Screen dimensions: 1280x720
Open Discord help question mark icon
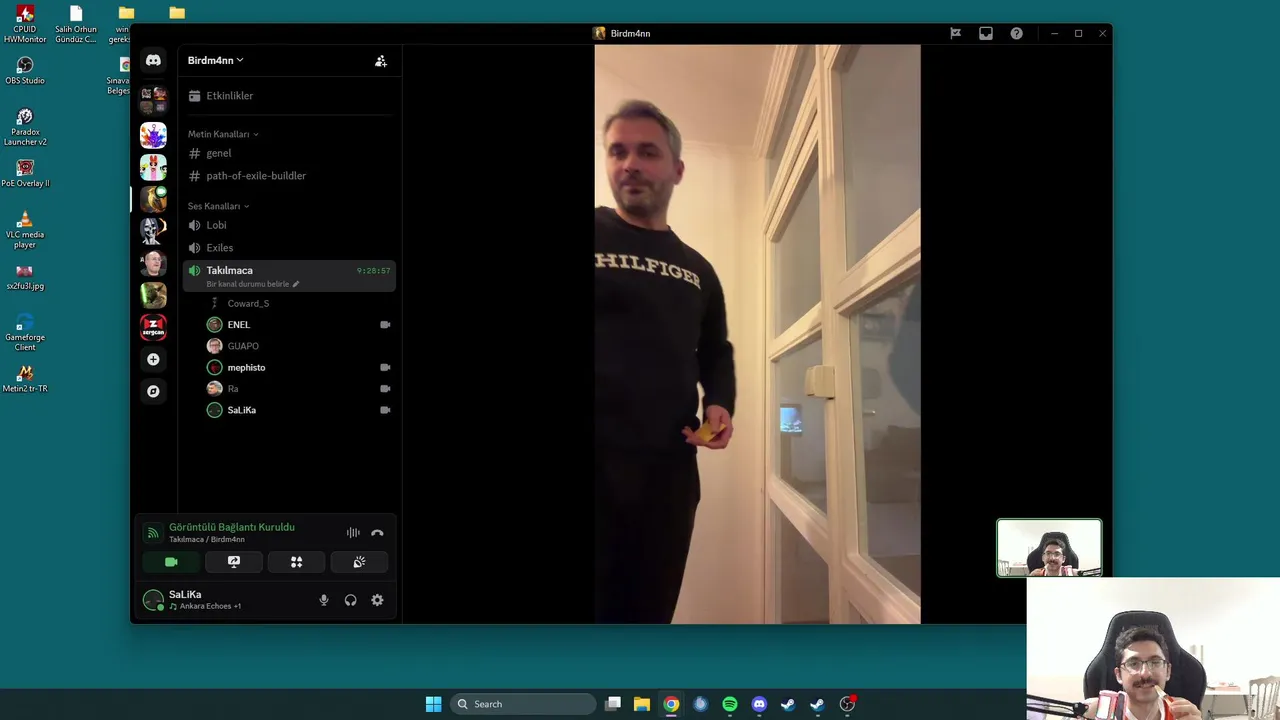[1016, 33]
